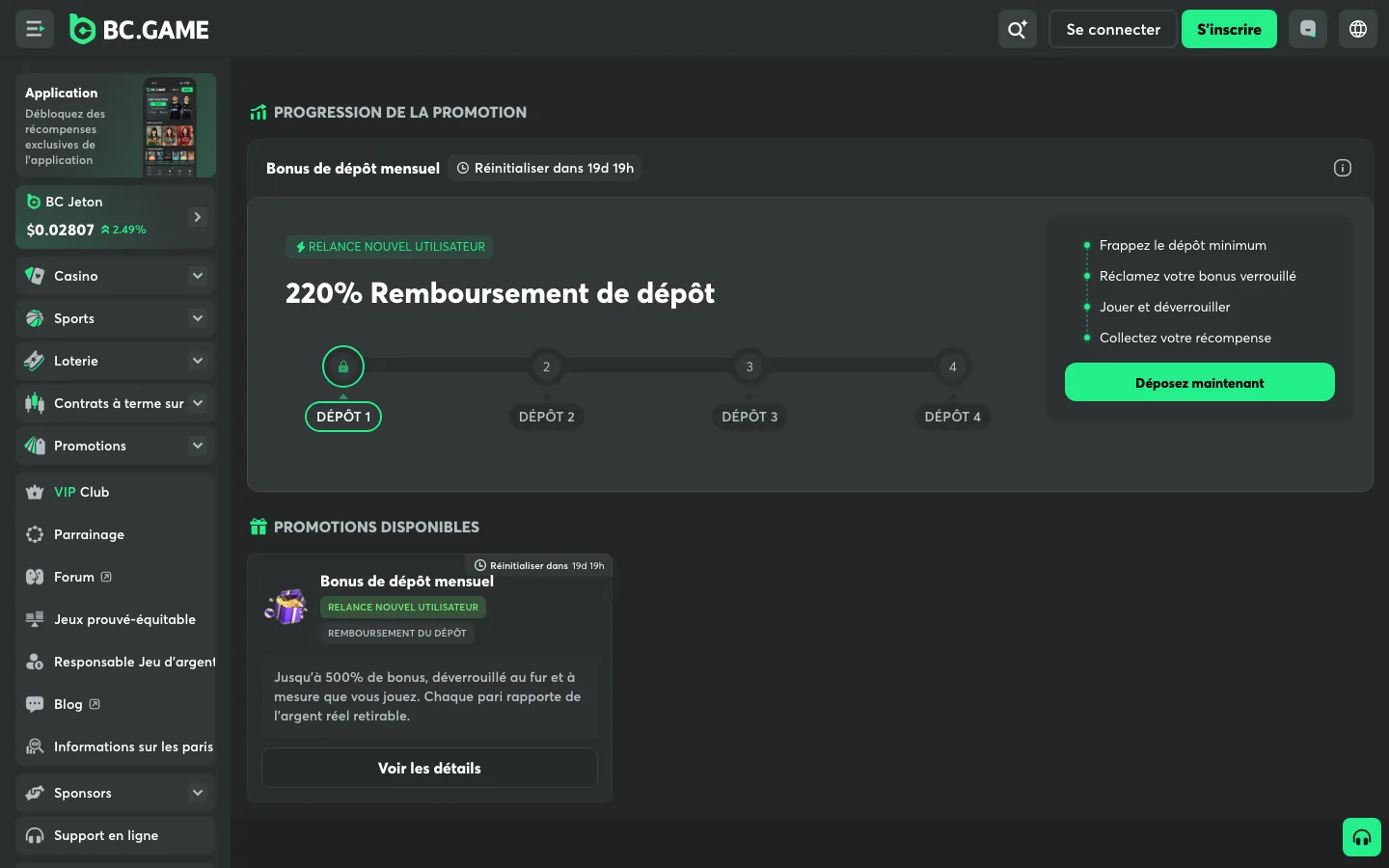Viewport: 1389px width, 868px height.
Task: Click the Loterie ticket icon
Action: (x=35, y=361)
